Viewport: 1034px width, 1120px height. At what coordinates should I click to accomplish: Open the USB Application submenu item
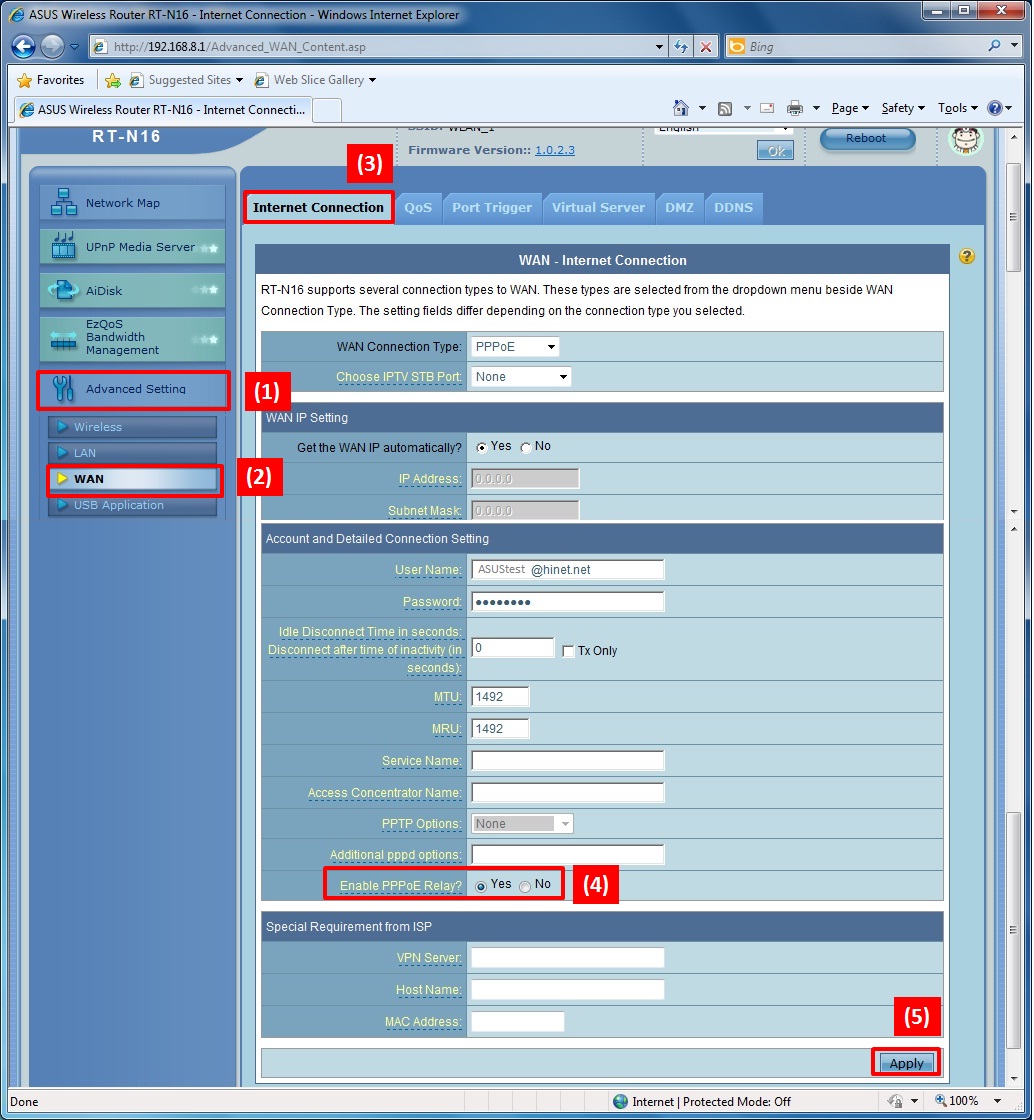133,505
